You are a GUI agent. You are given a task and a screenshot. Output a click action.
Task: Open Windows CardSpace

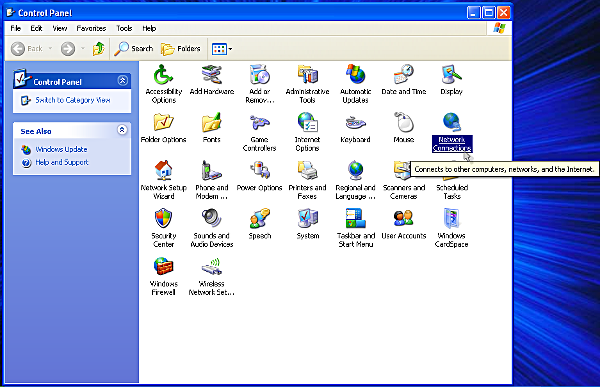452,228
